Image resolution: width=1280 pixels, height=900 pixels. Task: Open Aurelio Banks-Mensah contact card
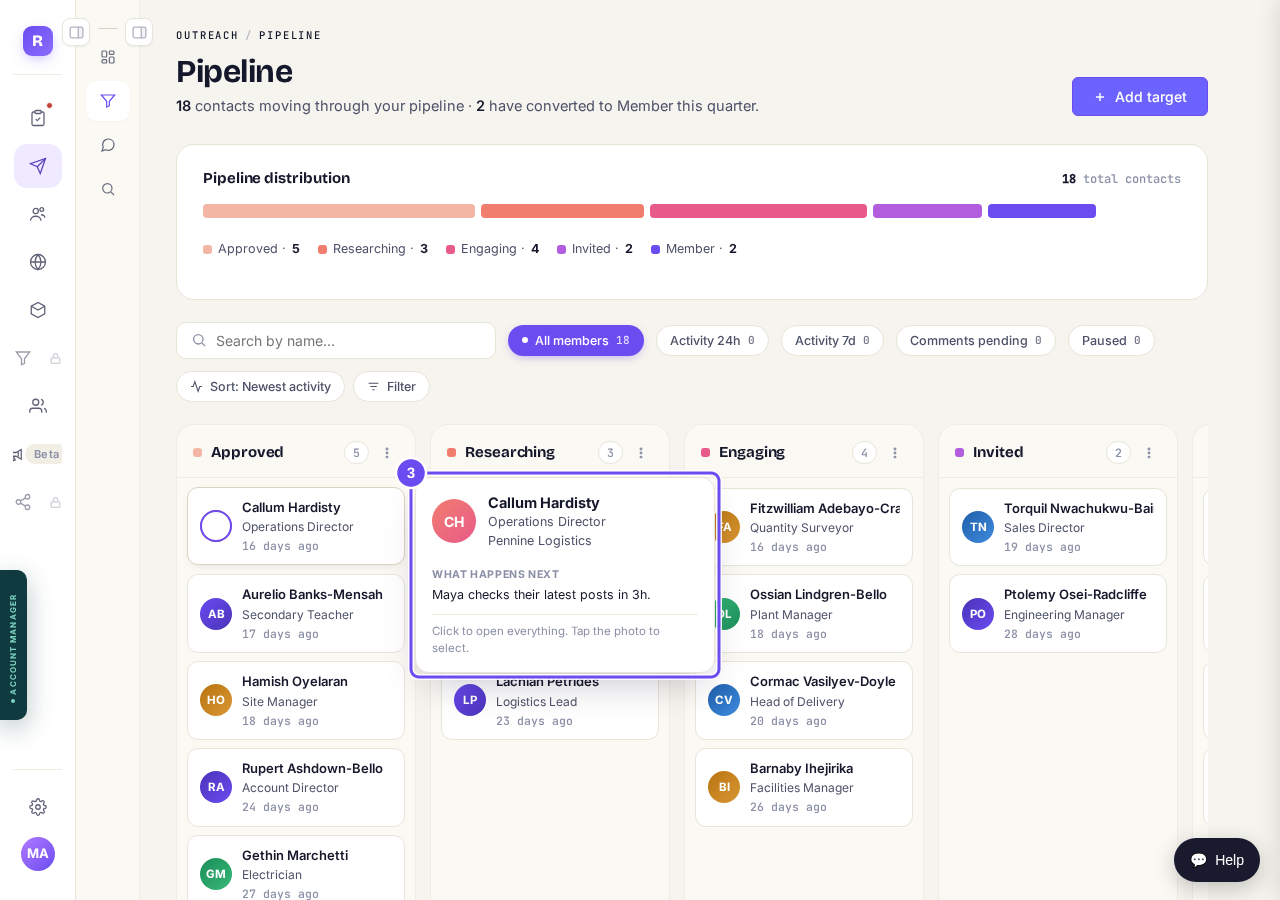point(296,614)
